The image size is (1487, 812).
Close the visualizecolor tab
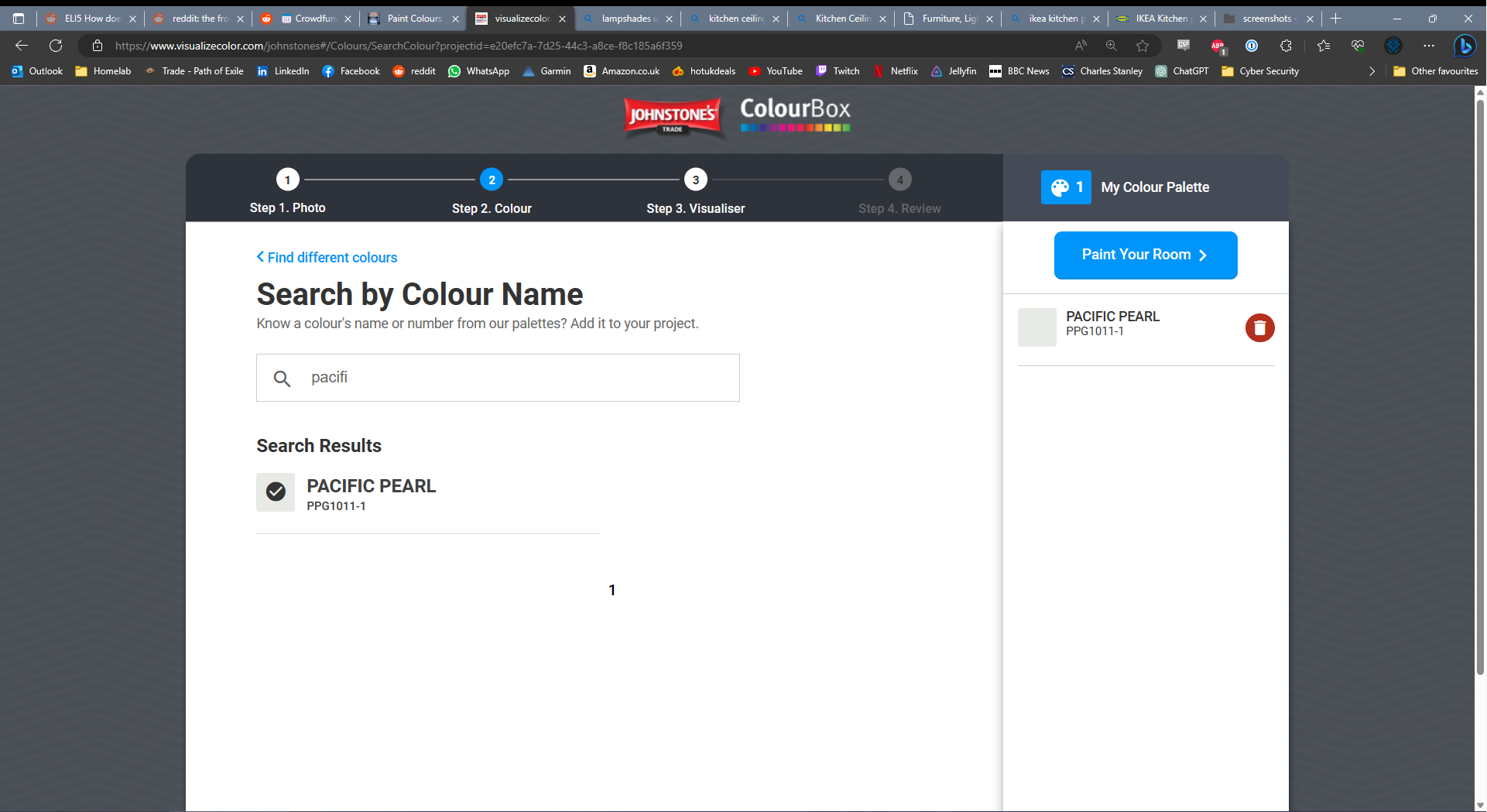[562, 19]
